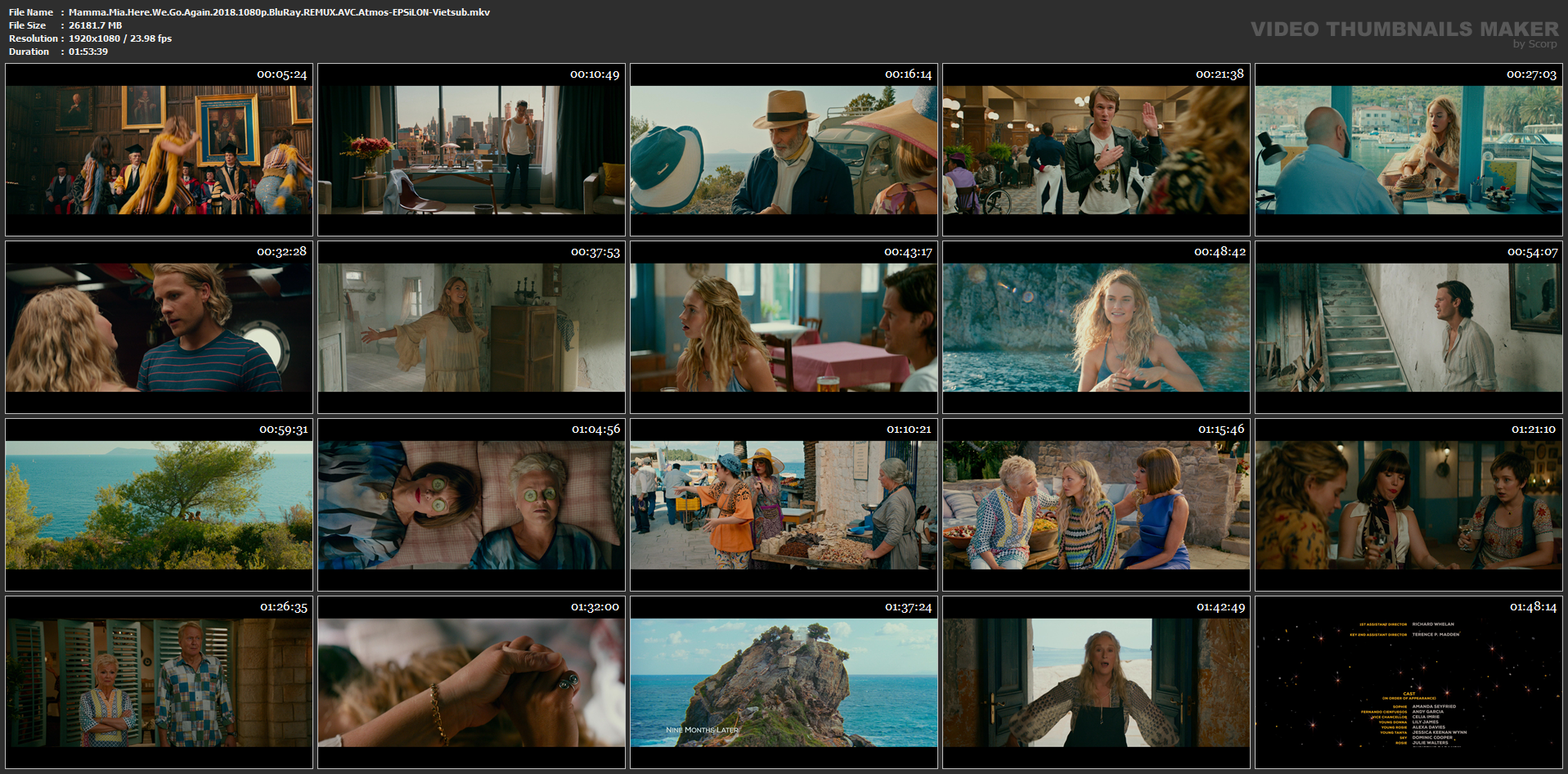Click the Duration label
The image size is (1568, 774).
click(29, 52)
